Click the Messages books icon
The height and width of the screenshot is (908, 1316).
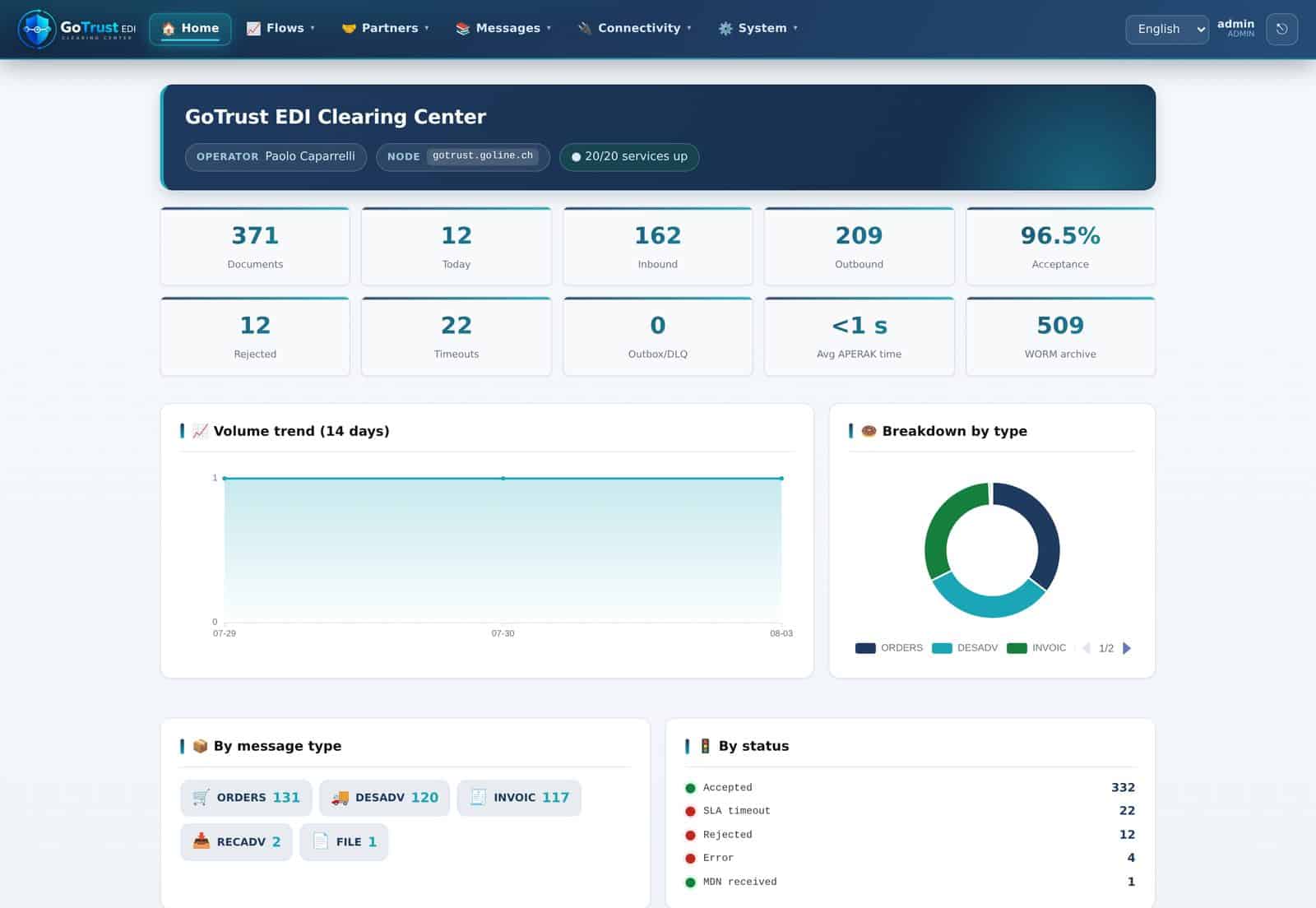pyautogui.click(x=463, y=29)
